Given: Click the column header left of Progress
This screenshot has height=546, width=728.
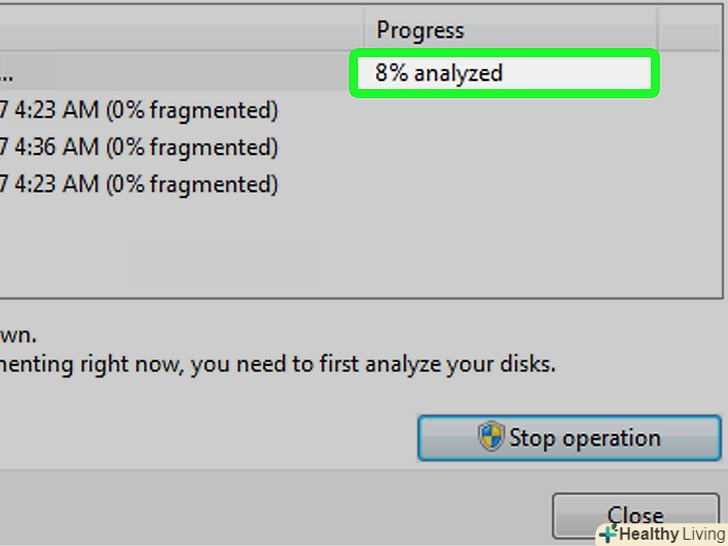Looking at the screenshot, I should [x=180, y=30].
